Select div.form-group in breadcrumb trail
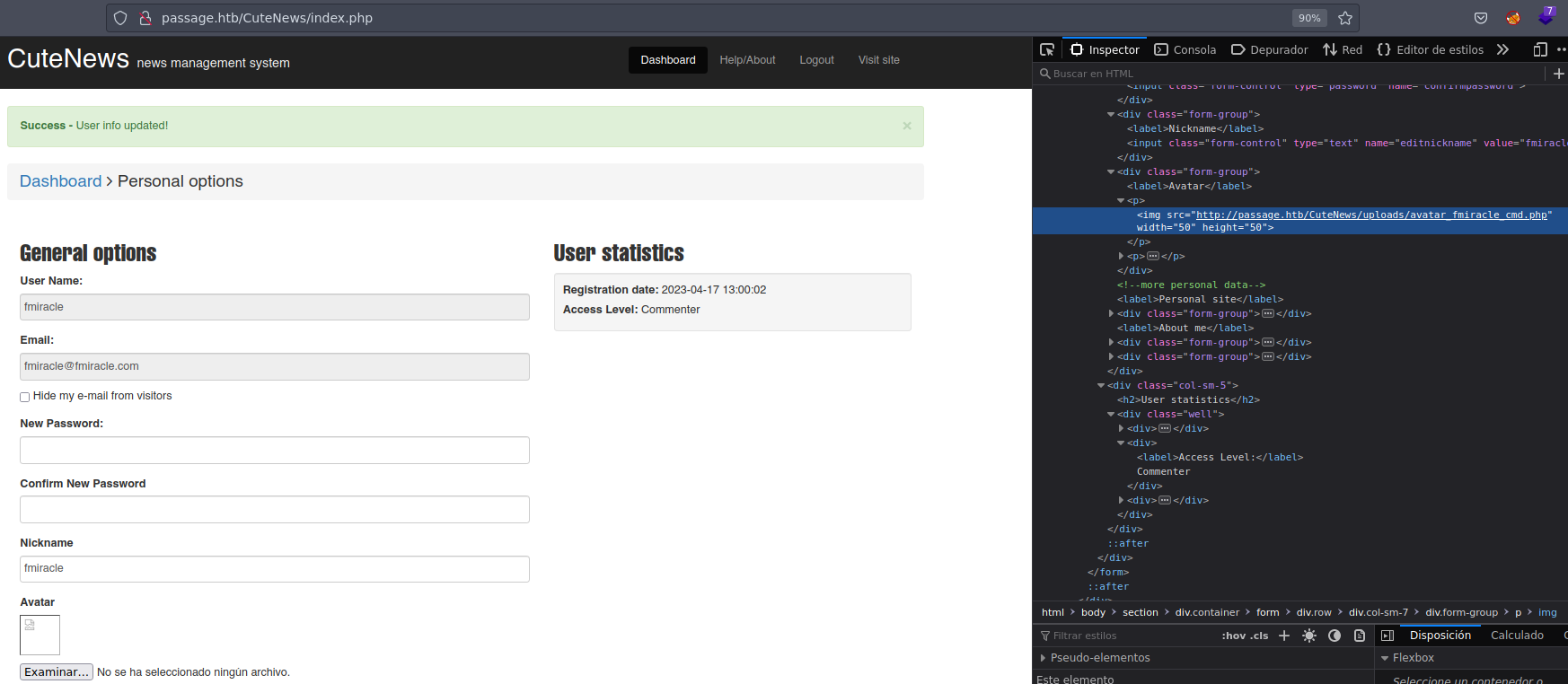Screen dimensions: 1568x684 pyautogui.click(x=1461, y=612)
